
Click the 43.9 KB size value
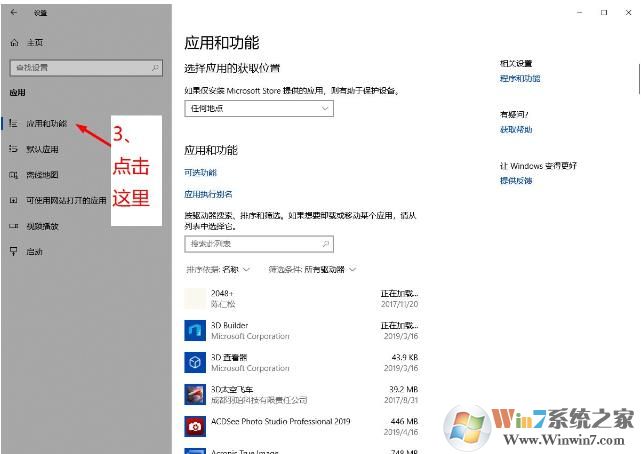pos(404,357)
